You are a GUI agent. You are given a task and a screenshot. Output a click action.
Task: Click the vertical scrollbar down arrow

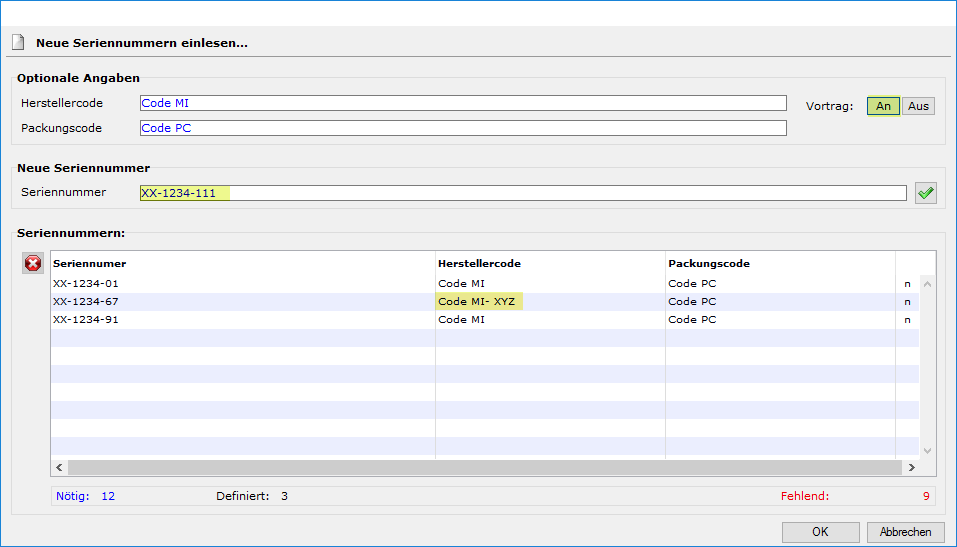(x=926, y=451)
